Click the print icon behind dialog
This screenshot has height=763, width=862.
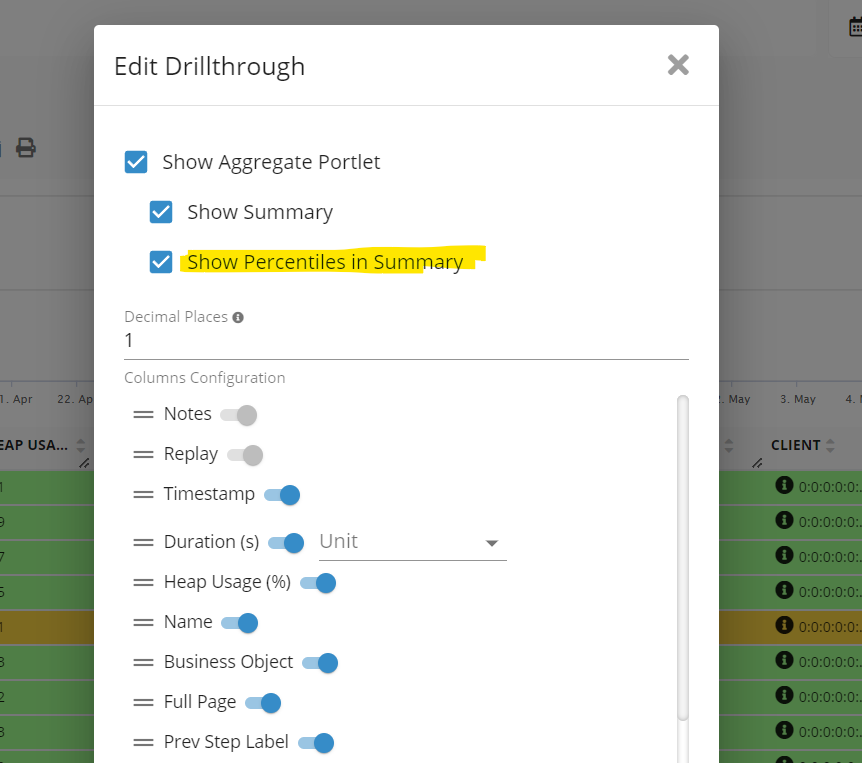(26, 148)
